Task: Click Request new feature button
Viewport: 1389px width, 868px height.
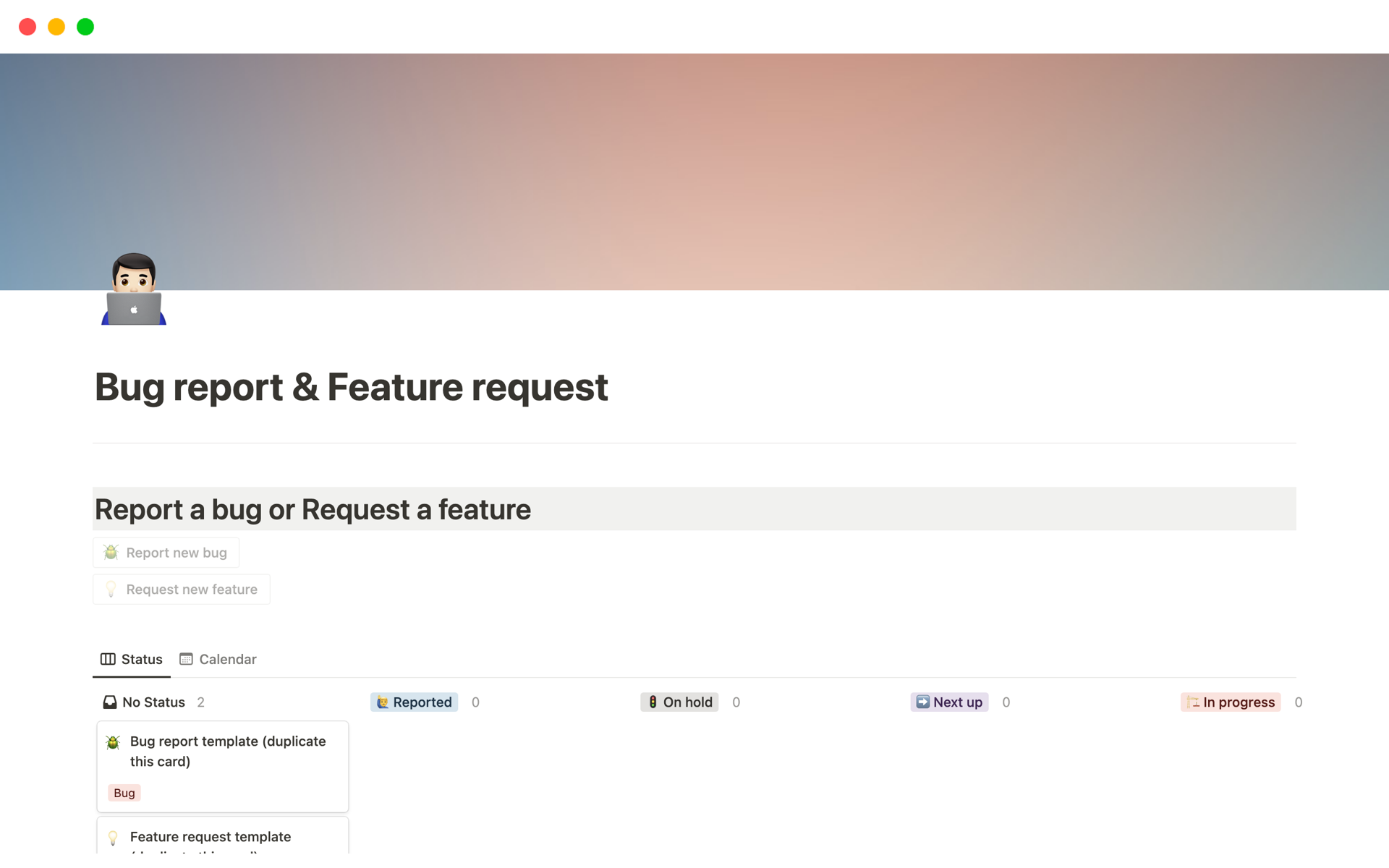Action: 182,589
